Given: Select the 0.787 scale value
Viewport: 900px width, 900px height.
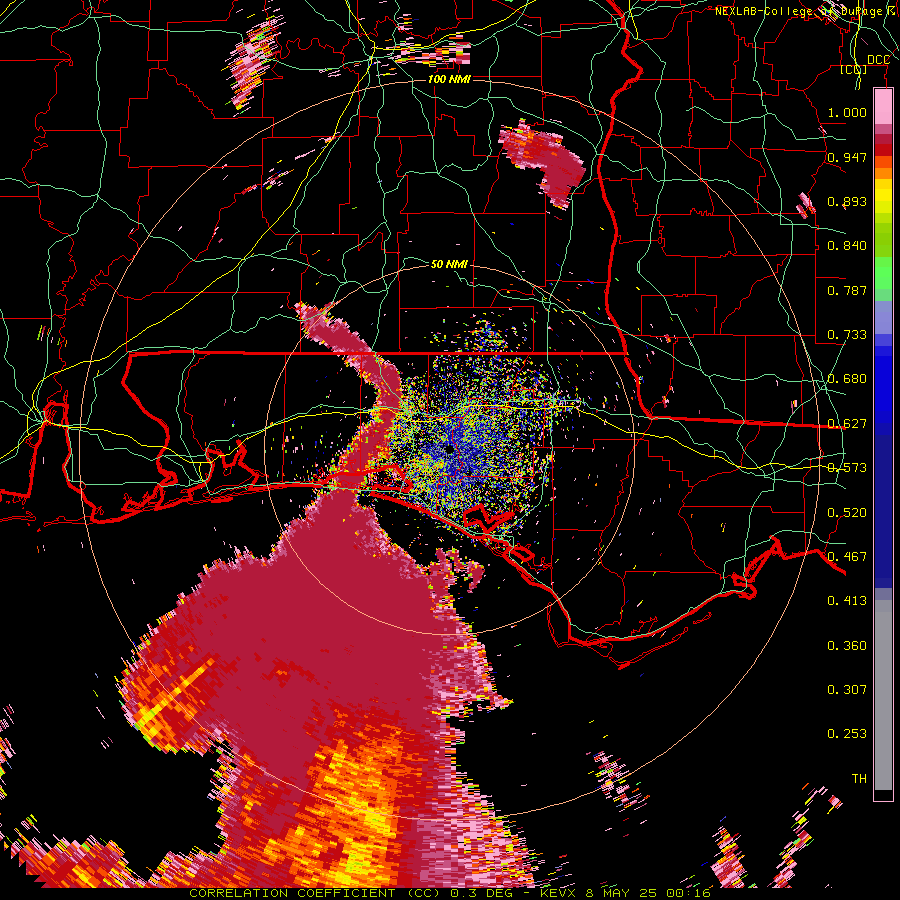Looking at the screenshot, I should 847,290.
